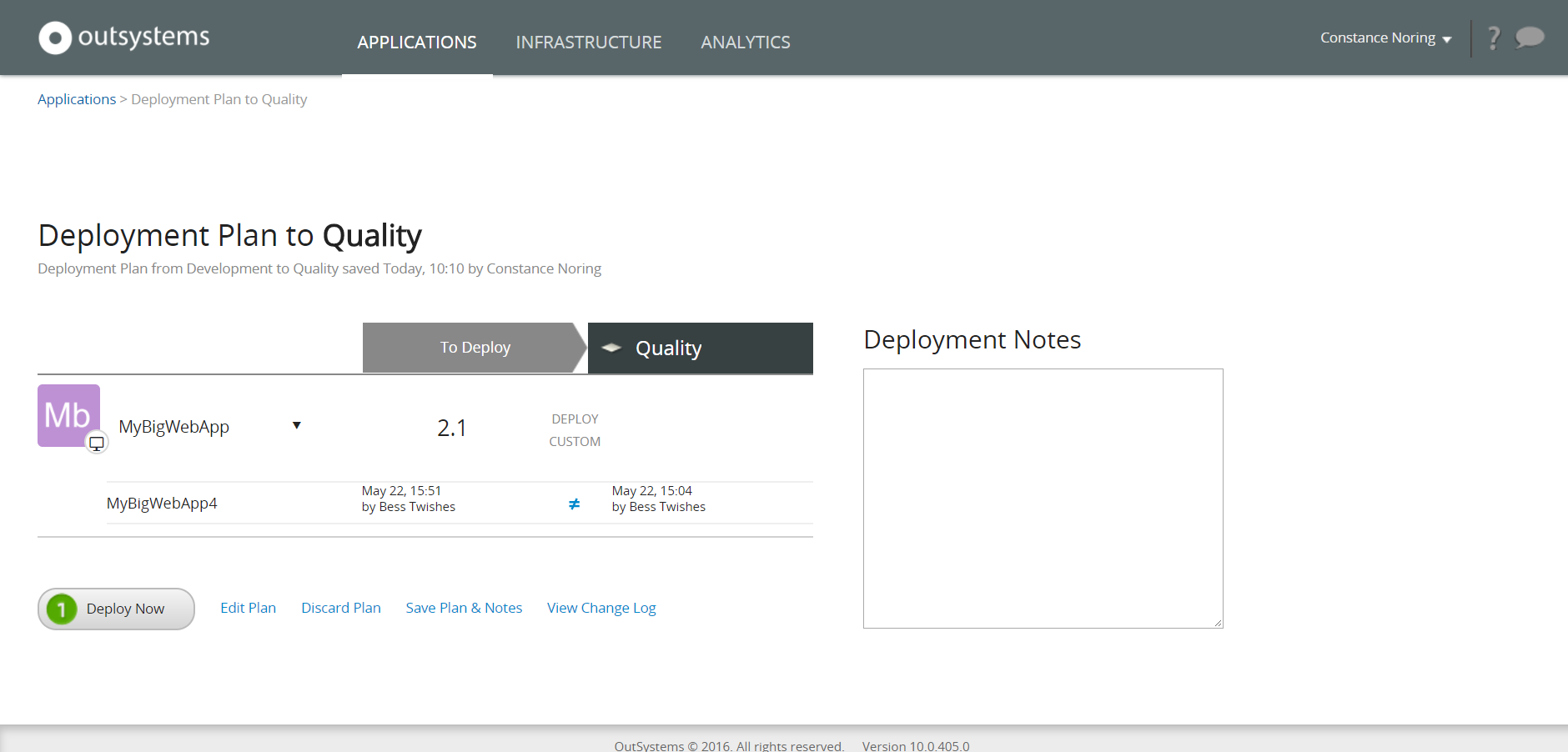This screenshot has width=1568, height=752.
Task: Click inside the Deployment Notes text area
Action: [x=1042, y=498]
